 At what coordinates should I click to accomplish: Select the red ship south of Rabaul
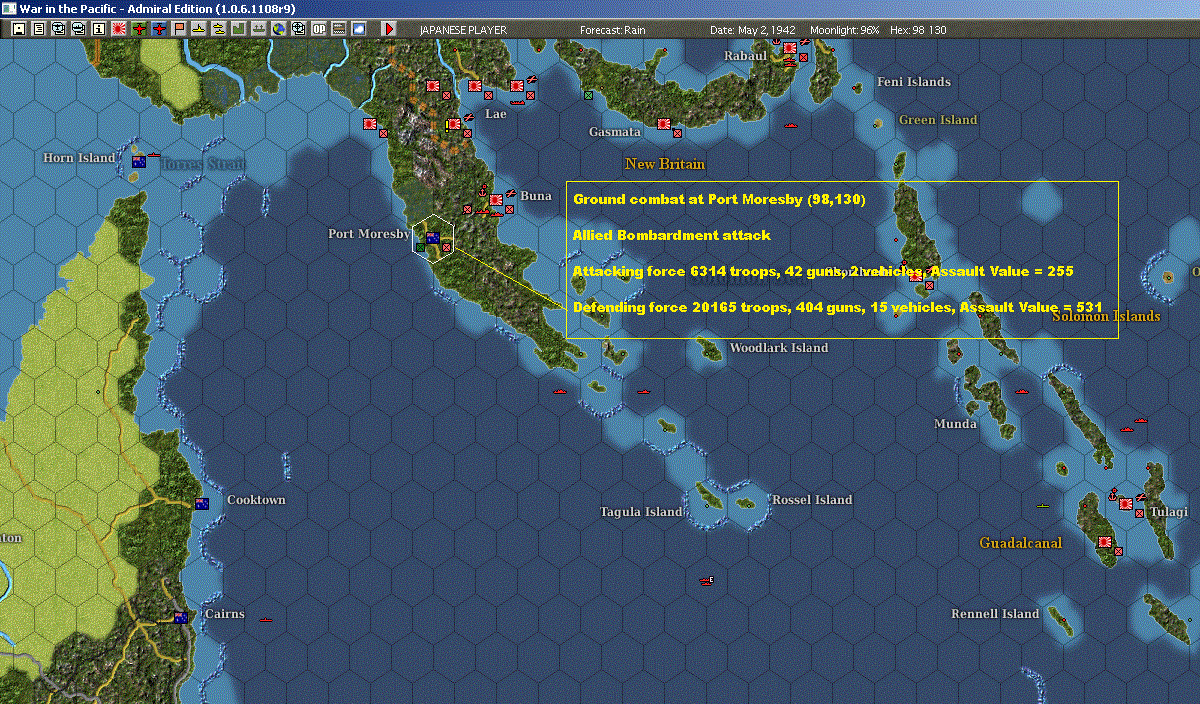(x=791, y=126)
